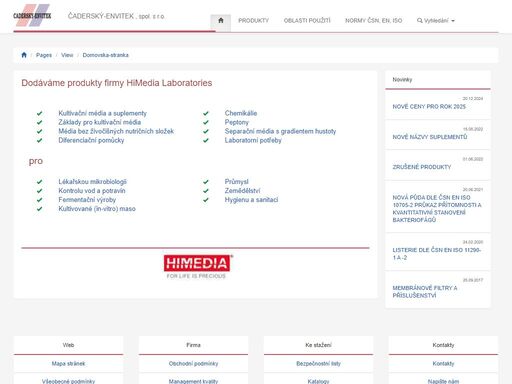Screen dimensions: 512x384
Task: Click the Firma footer column heading
Action: 193,345
